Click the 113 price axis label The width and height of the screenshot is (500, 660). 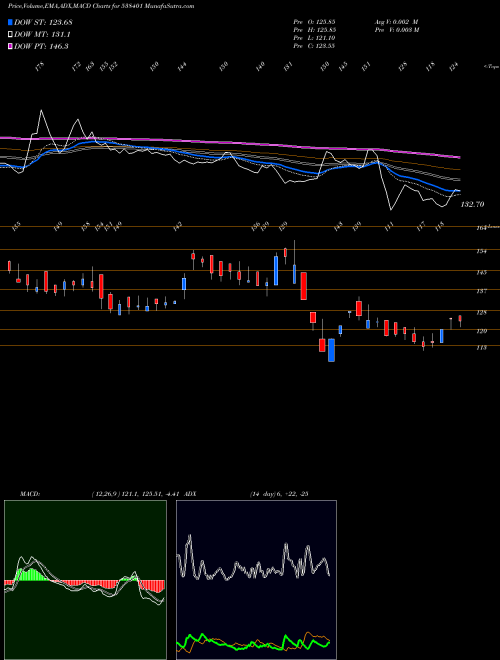(x=481, y=348)
